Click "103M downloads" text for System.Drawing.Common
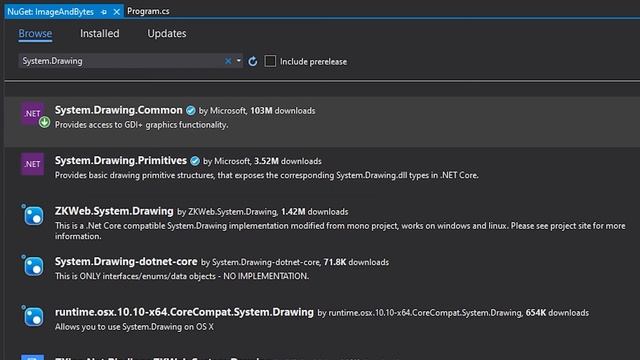This screenshot has width=640, height=360. [x=283, y=111]
